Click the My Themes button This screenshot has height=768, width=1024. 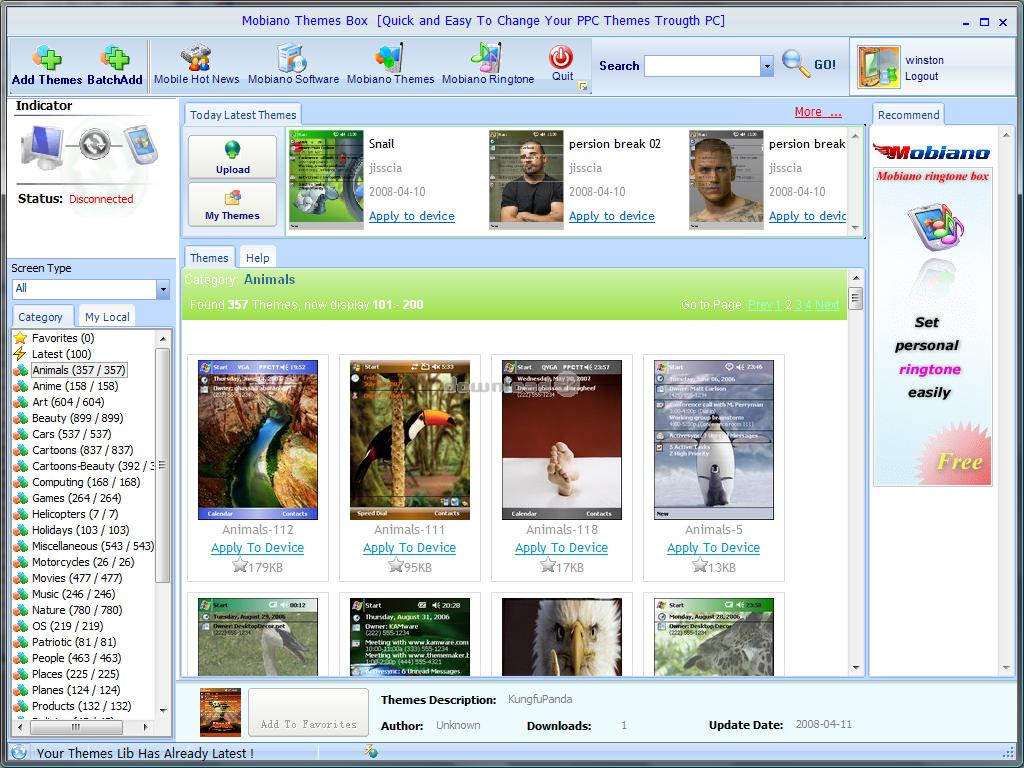click(232, 204)
